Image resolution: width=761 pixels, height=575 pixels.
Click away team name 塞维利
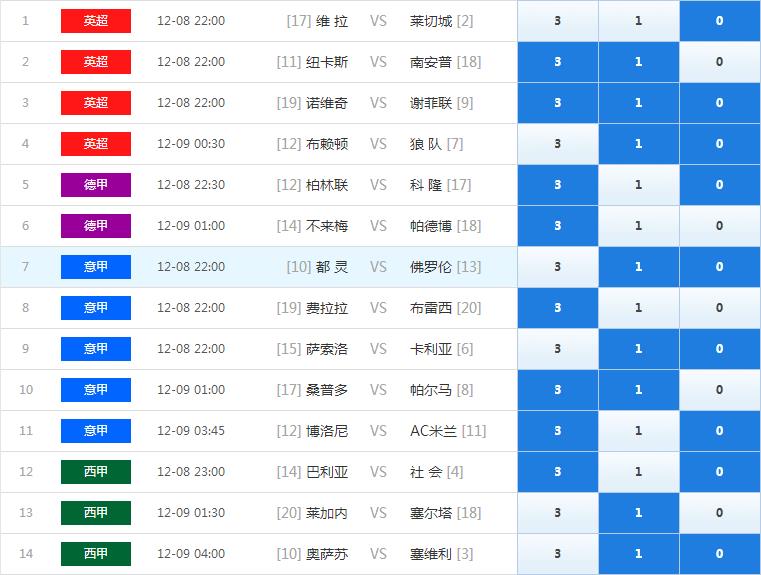coord(431,554)
